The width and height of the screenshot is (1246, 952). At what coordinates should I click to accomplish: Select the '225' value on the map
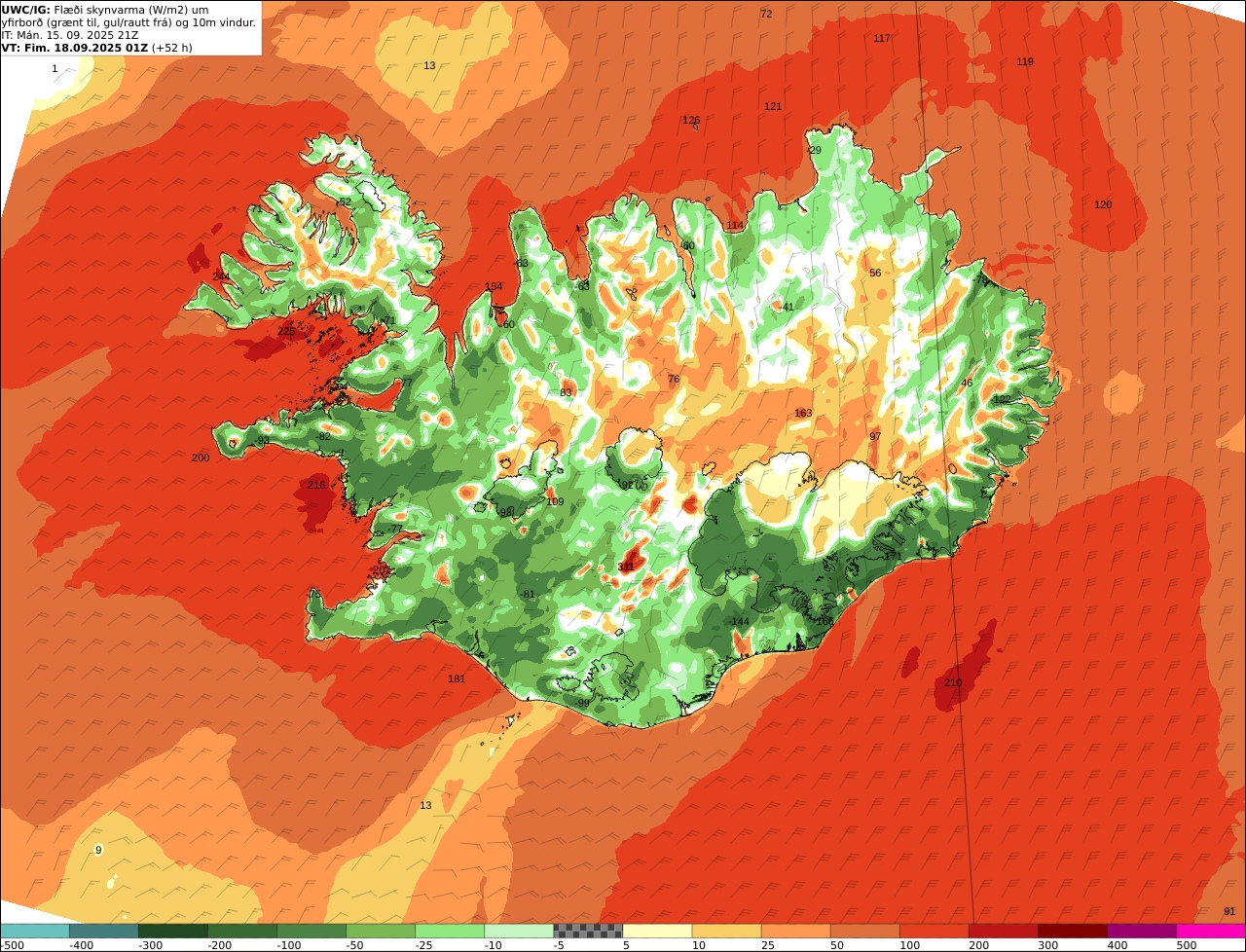pyautogui.click(x=286, y=332)
